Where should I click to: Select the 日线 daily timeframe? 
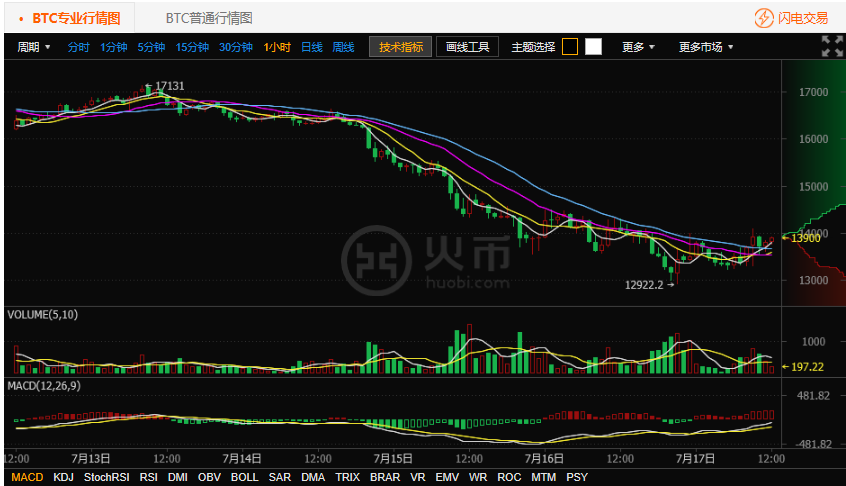point(311,47)
